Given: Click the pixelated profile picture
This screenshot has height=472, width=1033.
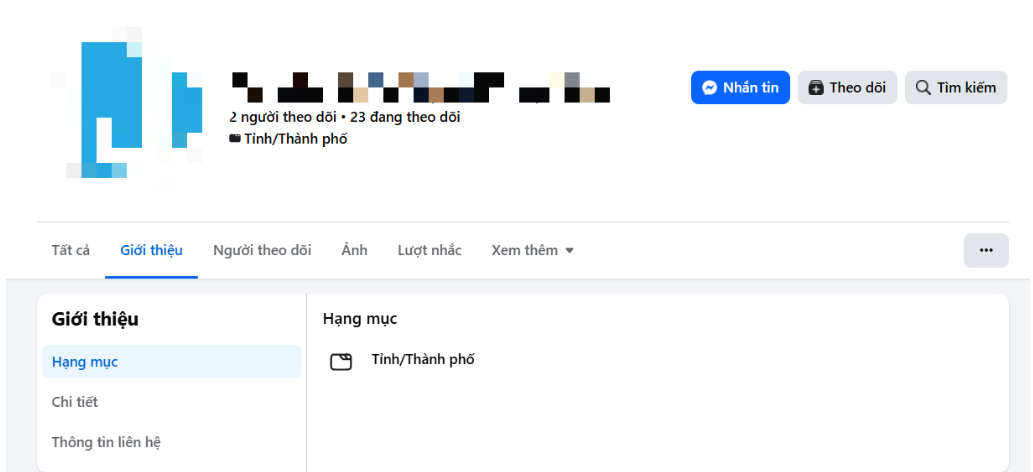Looking at the screenshot, I should [x=127, y=104].
